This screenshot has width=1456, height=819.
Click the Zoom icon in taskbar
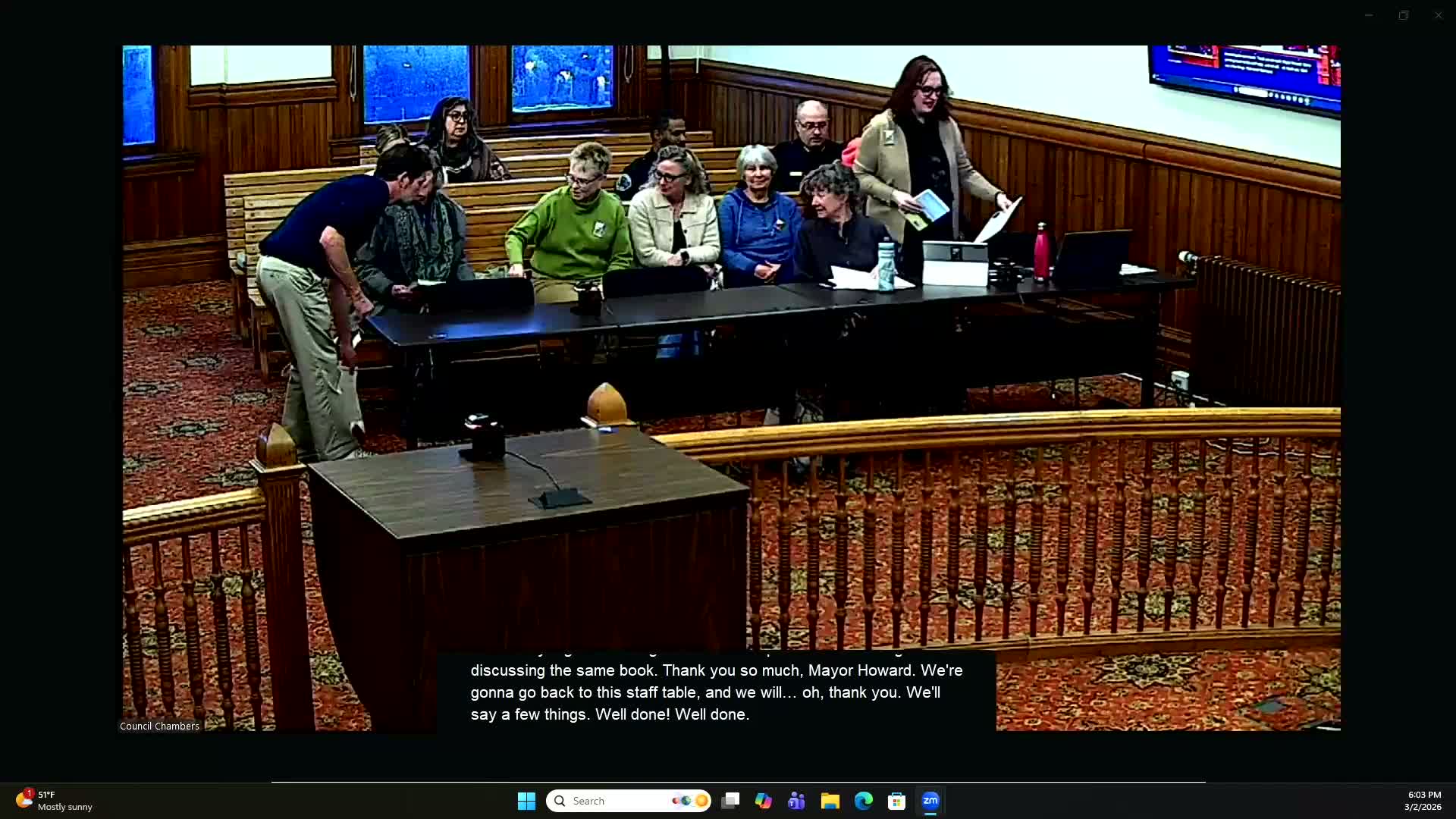(x=930, y=801)
